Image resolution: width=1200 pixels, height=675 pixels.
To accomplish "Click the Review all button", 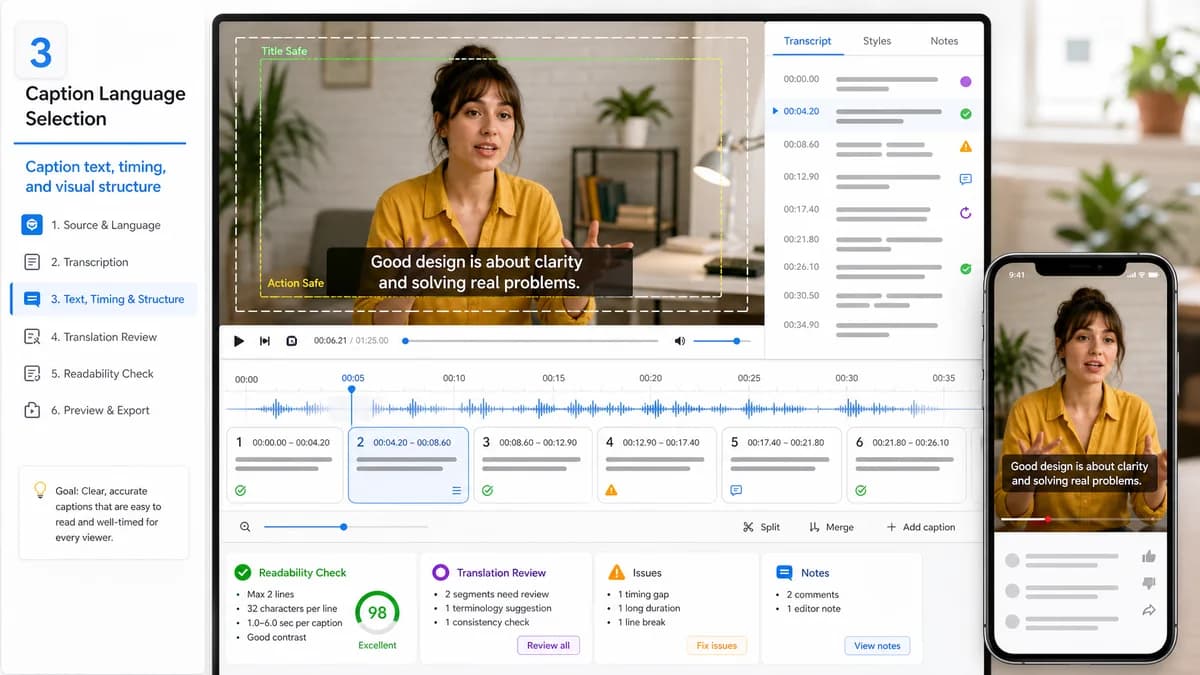I will [548, 645].
